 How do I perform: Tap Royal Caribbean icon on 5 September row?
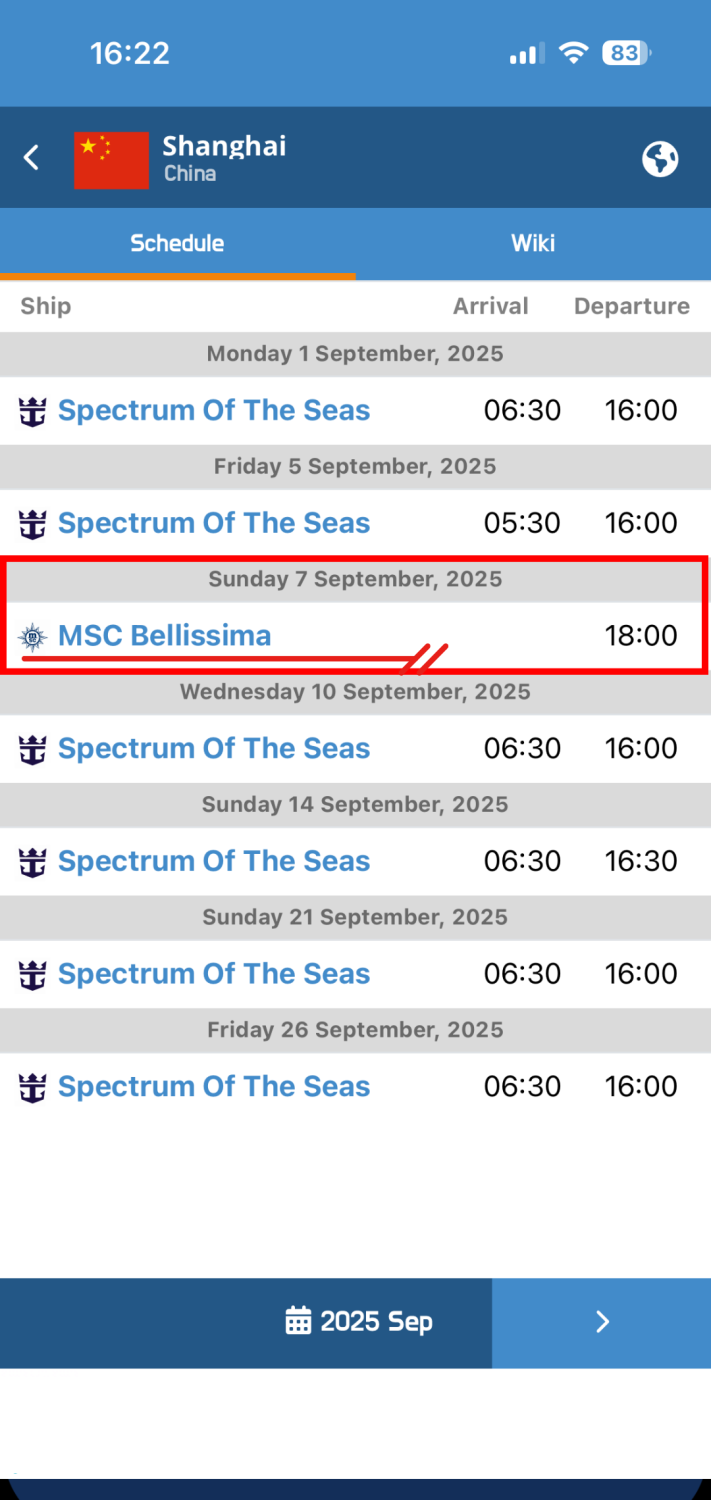[x=33, y=523]
